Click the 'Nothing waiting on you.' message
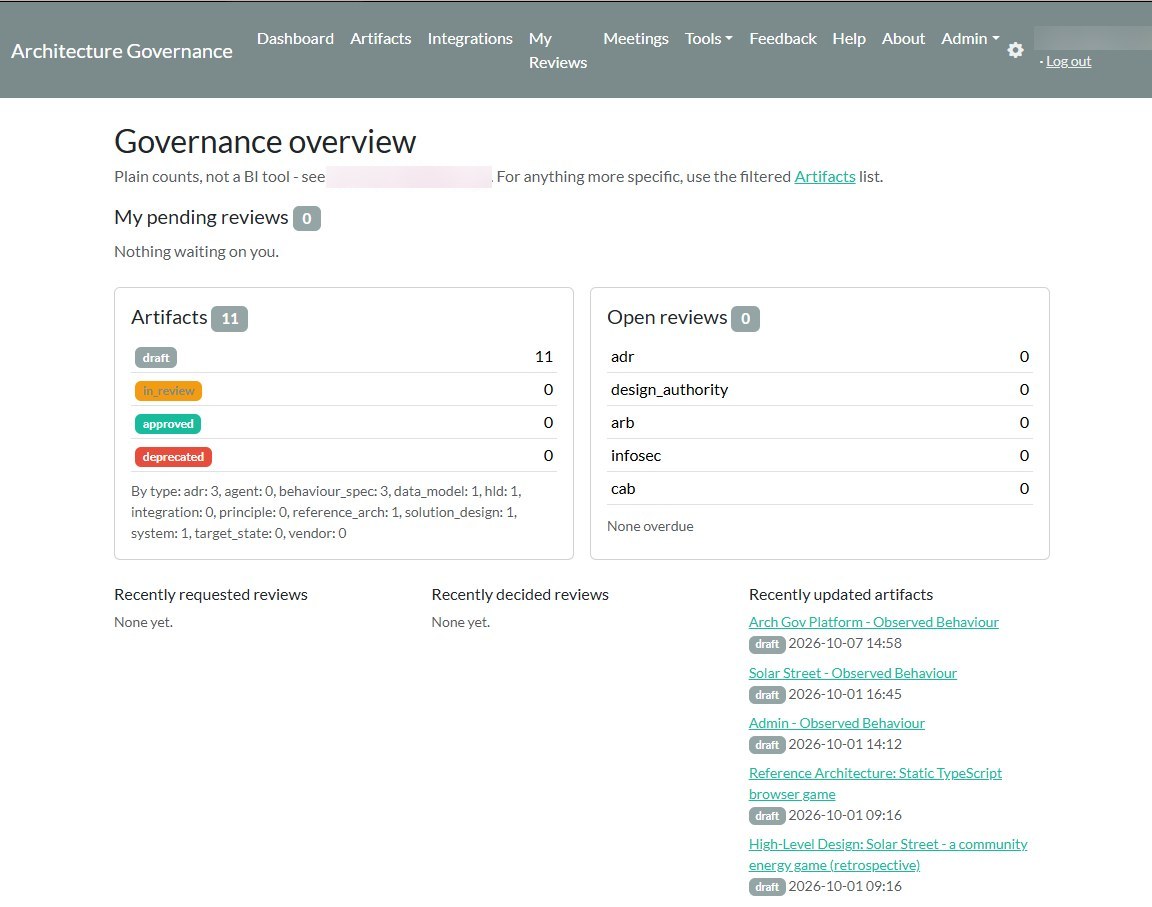 pos(197,252)
